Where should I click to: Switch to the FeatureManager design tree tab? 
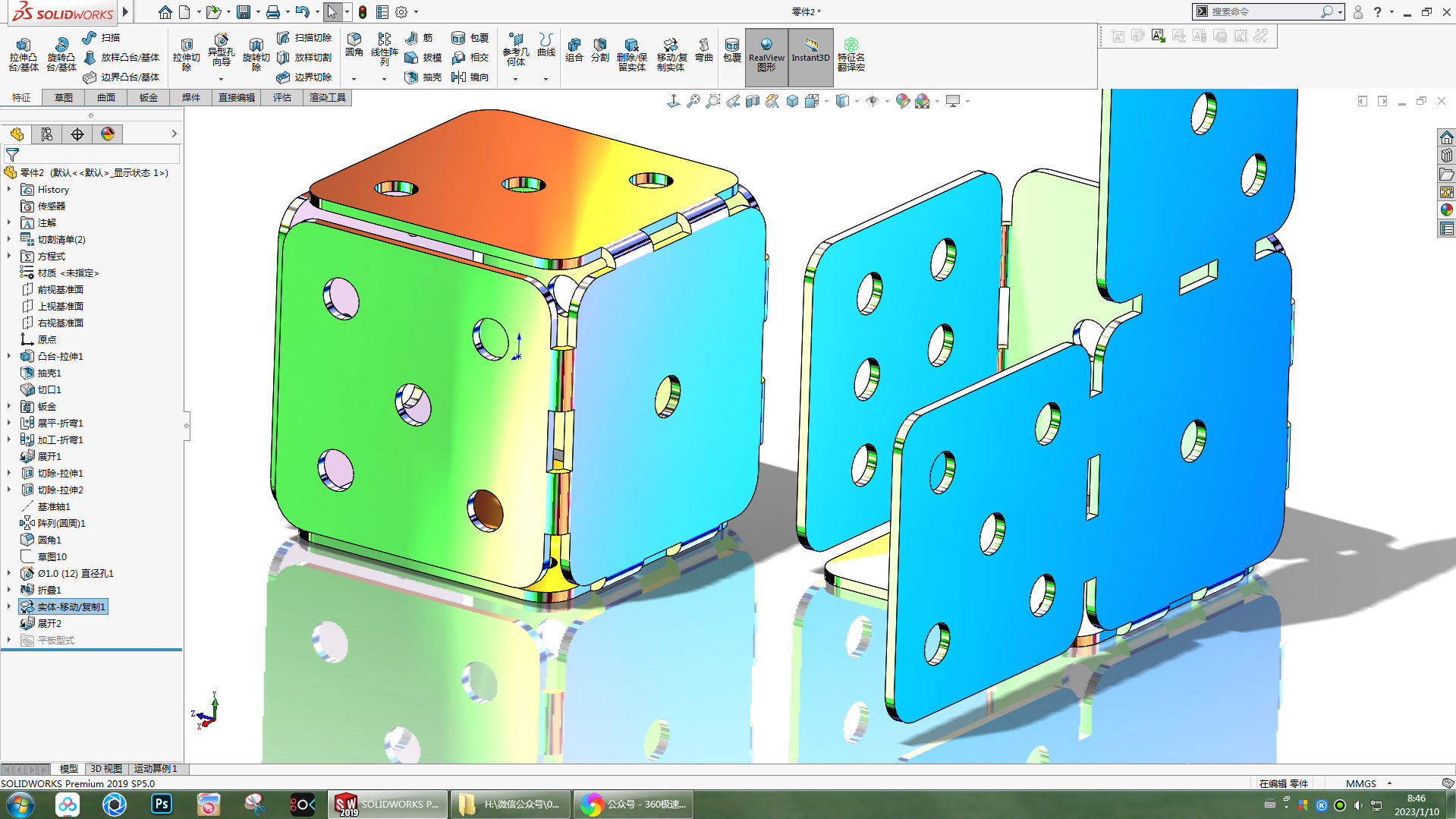tap(17, 134)
